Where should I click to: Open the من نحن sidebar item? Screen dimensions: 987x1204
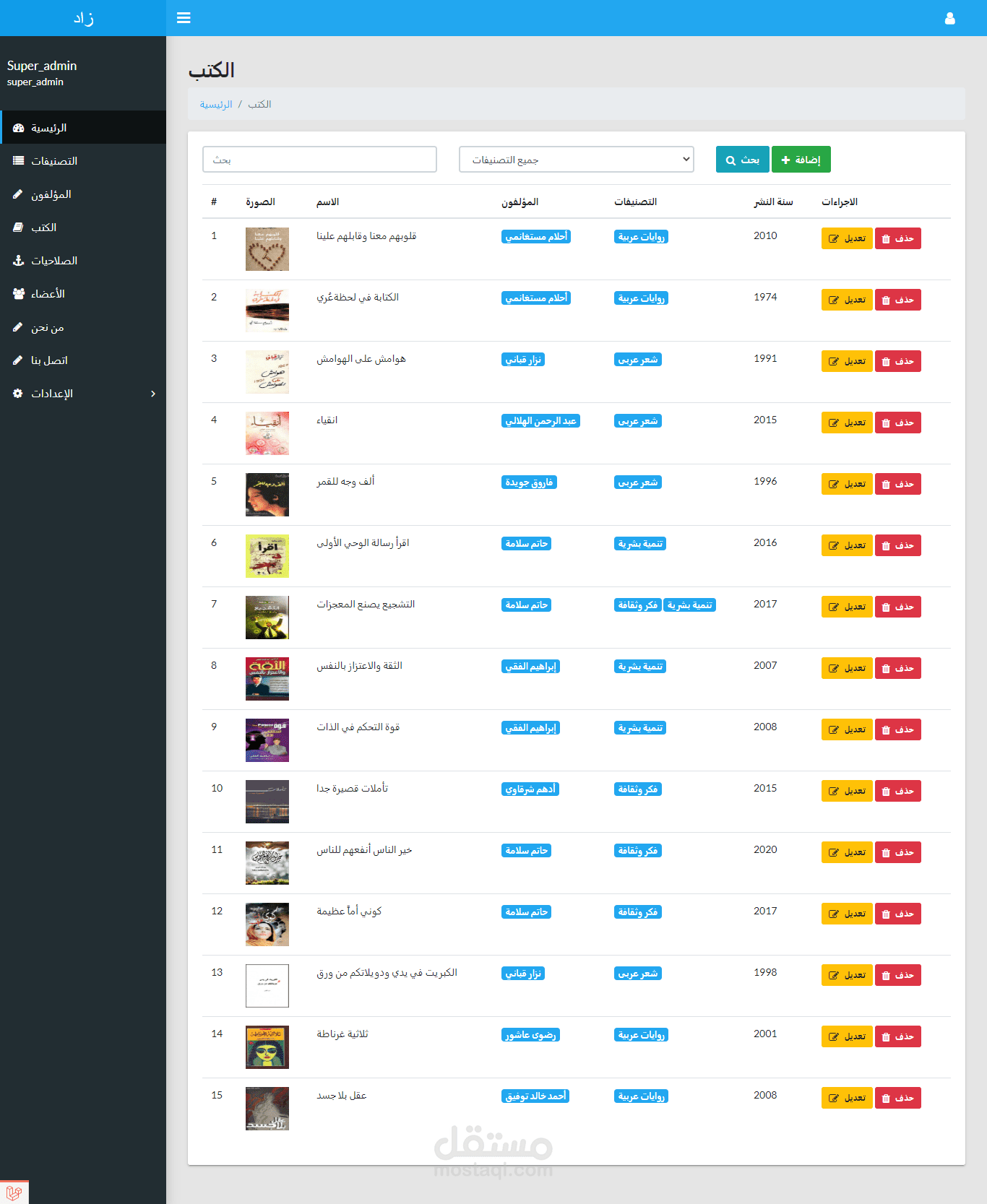(x=83, y=327)
